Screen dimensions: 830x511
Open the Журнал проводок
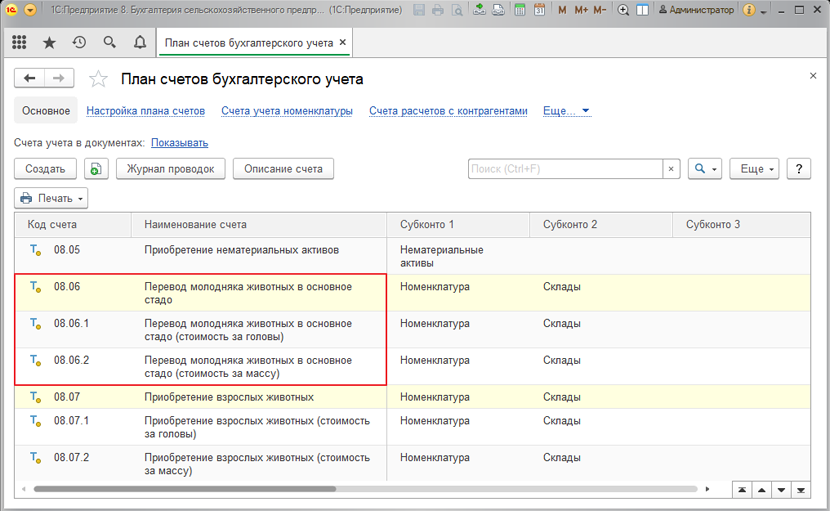click(170, 169)
